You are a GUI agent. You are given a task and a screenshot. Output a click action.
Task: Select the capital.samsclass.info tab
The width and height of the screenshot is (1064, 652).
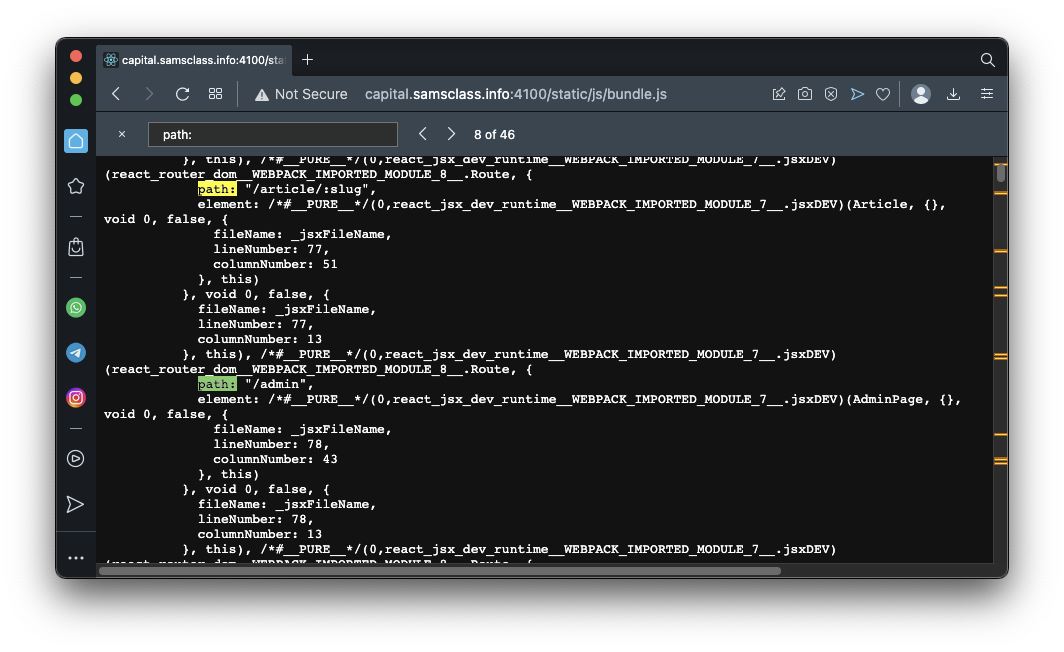195,60
